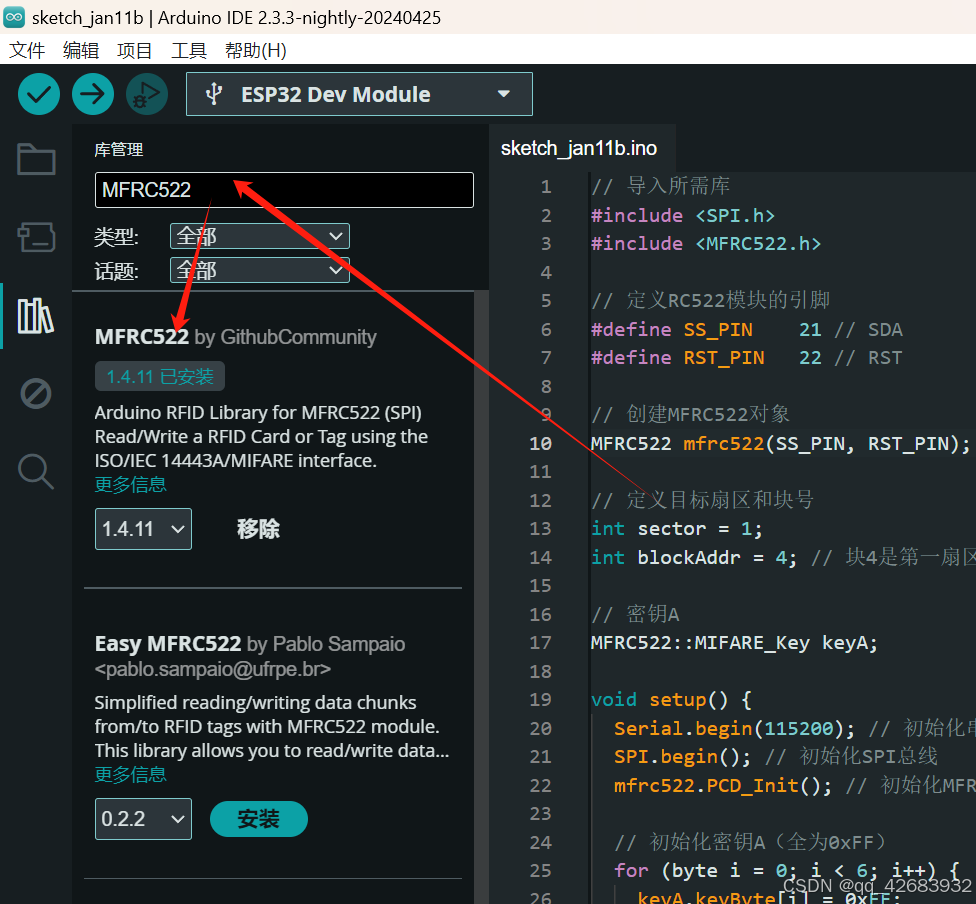This screenshot has height=904, width=976.
Task: Click the 导入所需库 comment on line 1
Action: tap(660, 186)
